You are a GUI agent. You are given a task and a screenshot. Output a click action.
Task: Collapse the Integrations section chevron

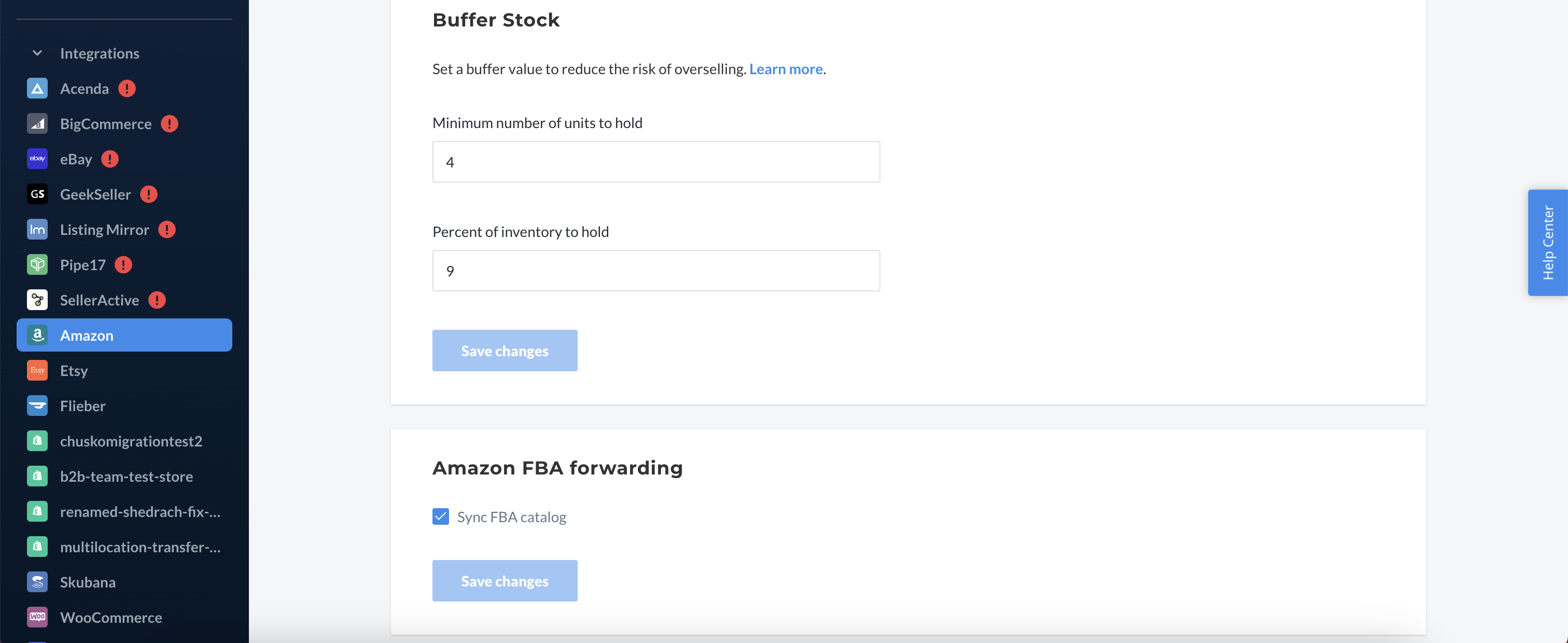tap(37, 53)
